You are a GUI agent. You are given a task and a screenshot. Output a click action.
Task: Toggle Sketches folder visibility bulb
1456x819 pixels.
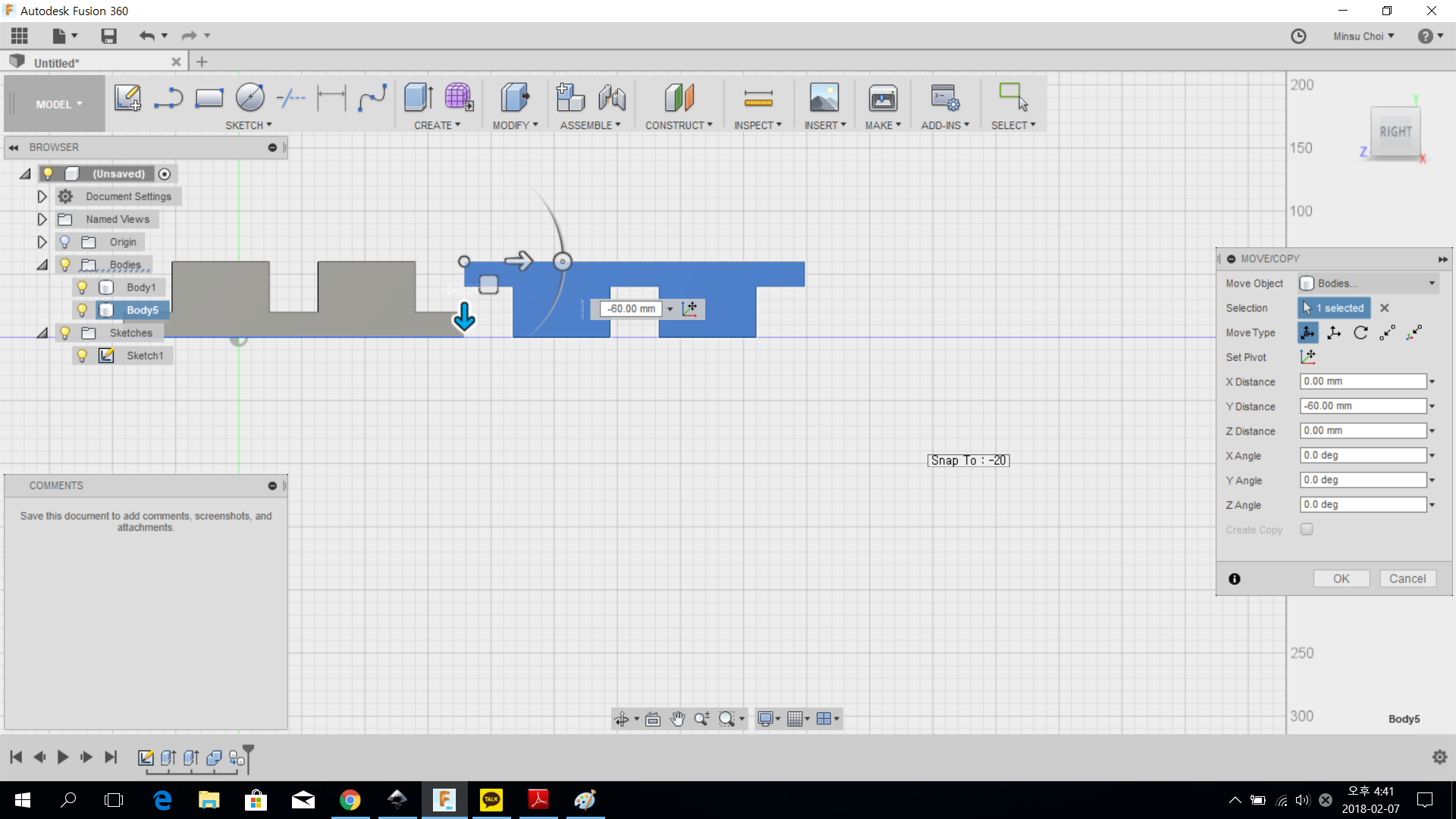click(64, 333)
